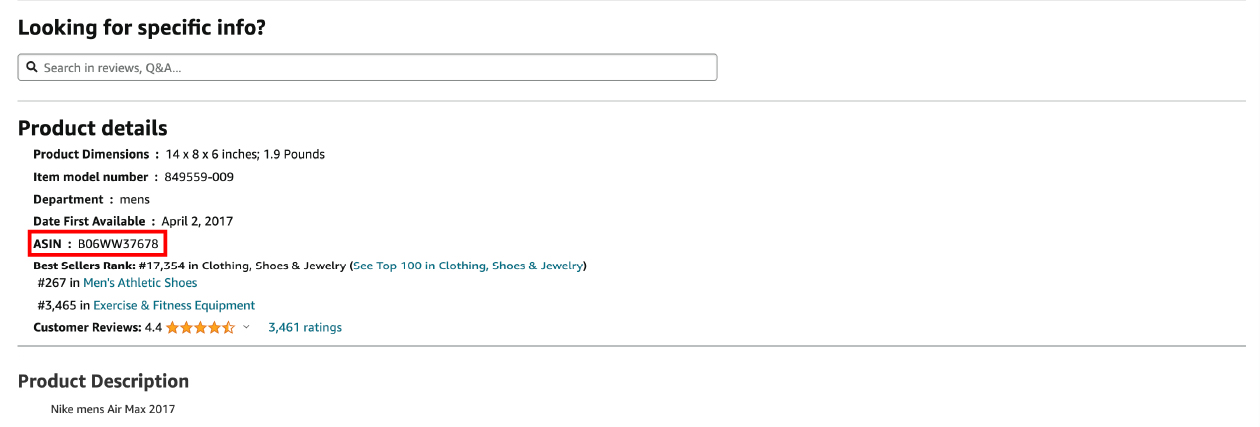The width and height of the screenshot is (1260, 427).
Task: Click the highlighted ASIN B06WW37678 value
Action: point(118,244)
